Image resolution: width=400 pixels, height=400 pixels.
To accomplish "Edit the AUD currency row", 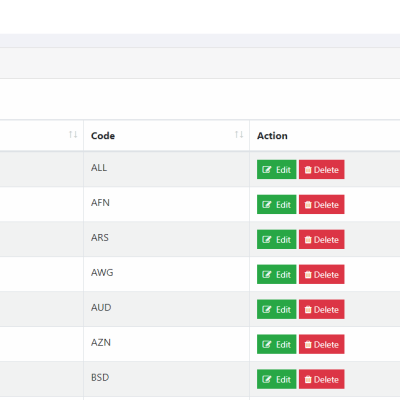I will [276, 309].
